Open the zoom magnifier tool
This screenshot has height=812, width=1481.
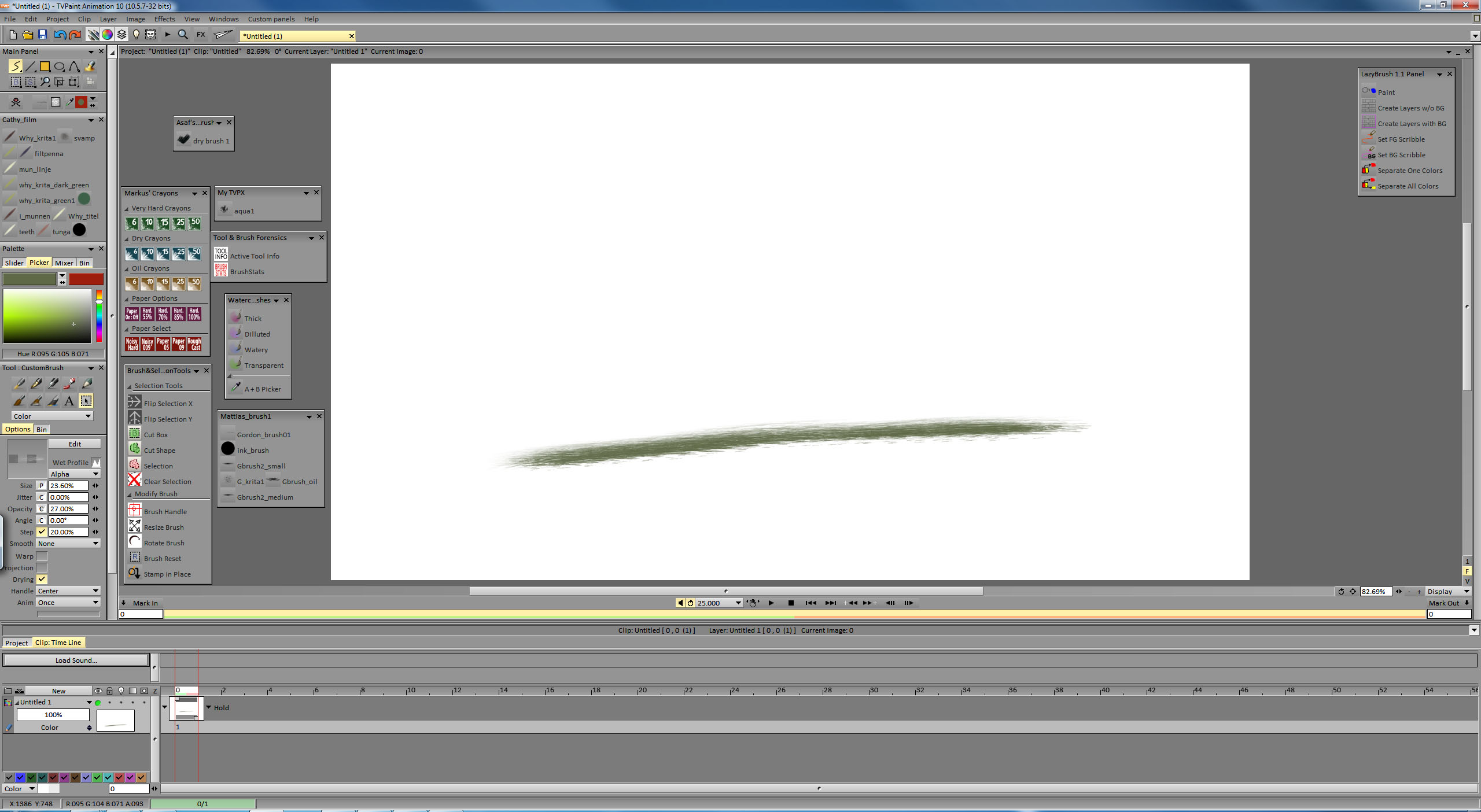(x=183, y=35)
